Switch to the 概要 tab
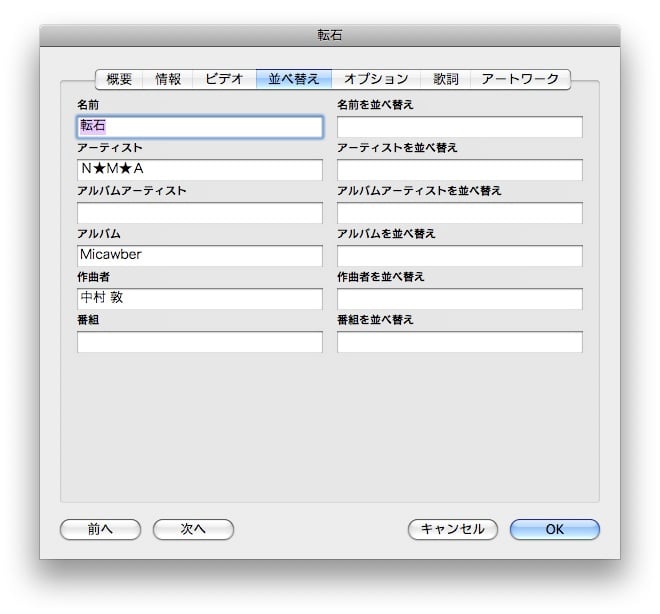This screenshot has width=660, height=614. 119,79
